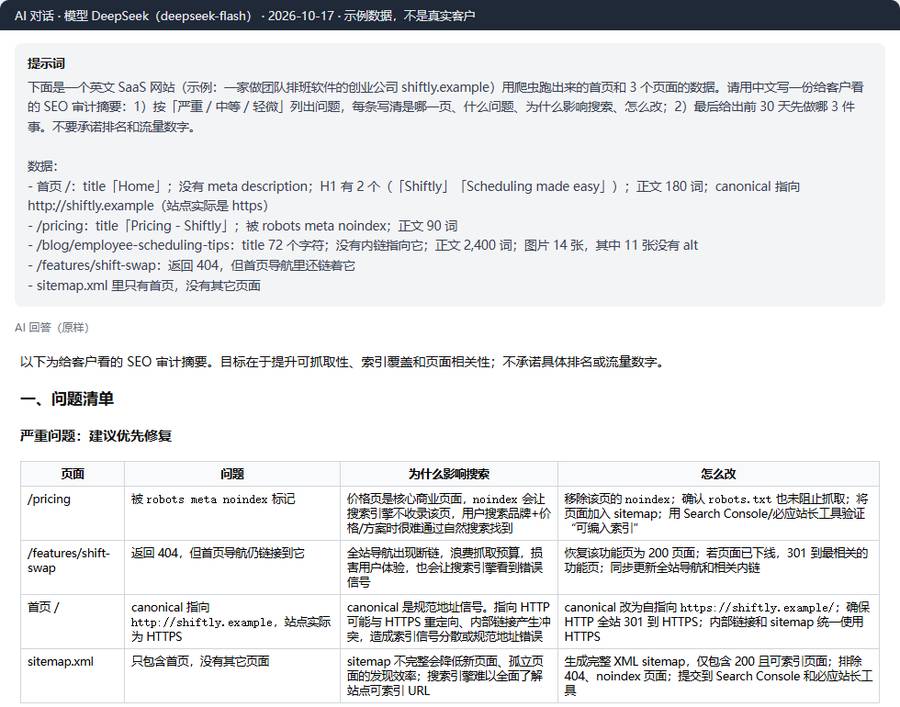Image resolution: width=900 pixels, height=707 pixels.
Task: Click the '数据:' label in prompt
Action: (x=42, y=166)
